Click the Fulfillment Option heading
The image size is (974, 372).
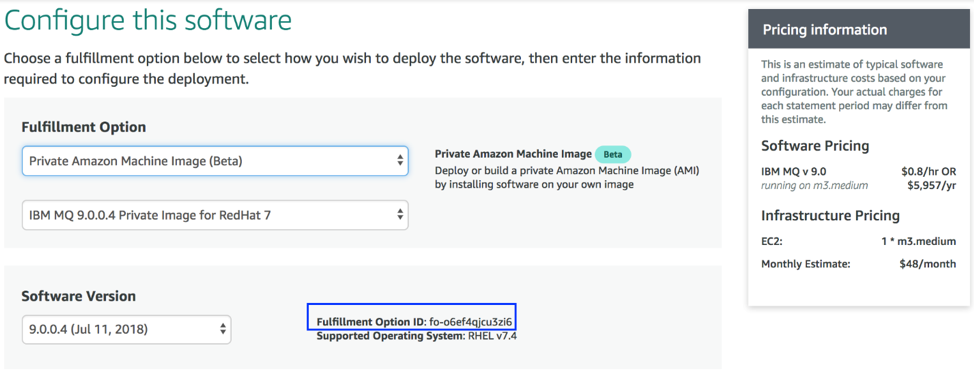[x=84, y=127]
